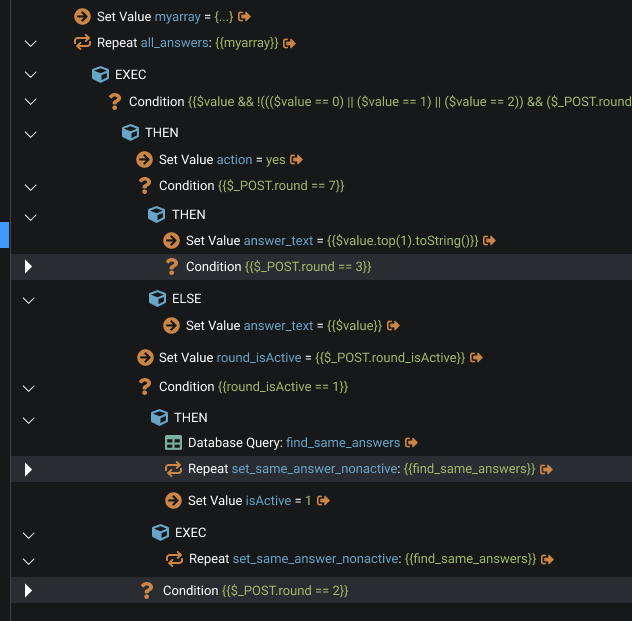Expand highlighted Repeat set_same_answer_nonactive row
This screenshot has width=632, height=621.
point(29,469)
